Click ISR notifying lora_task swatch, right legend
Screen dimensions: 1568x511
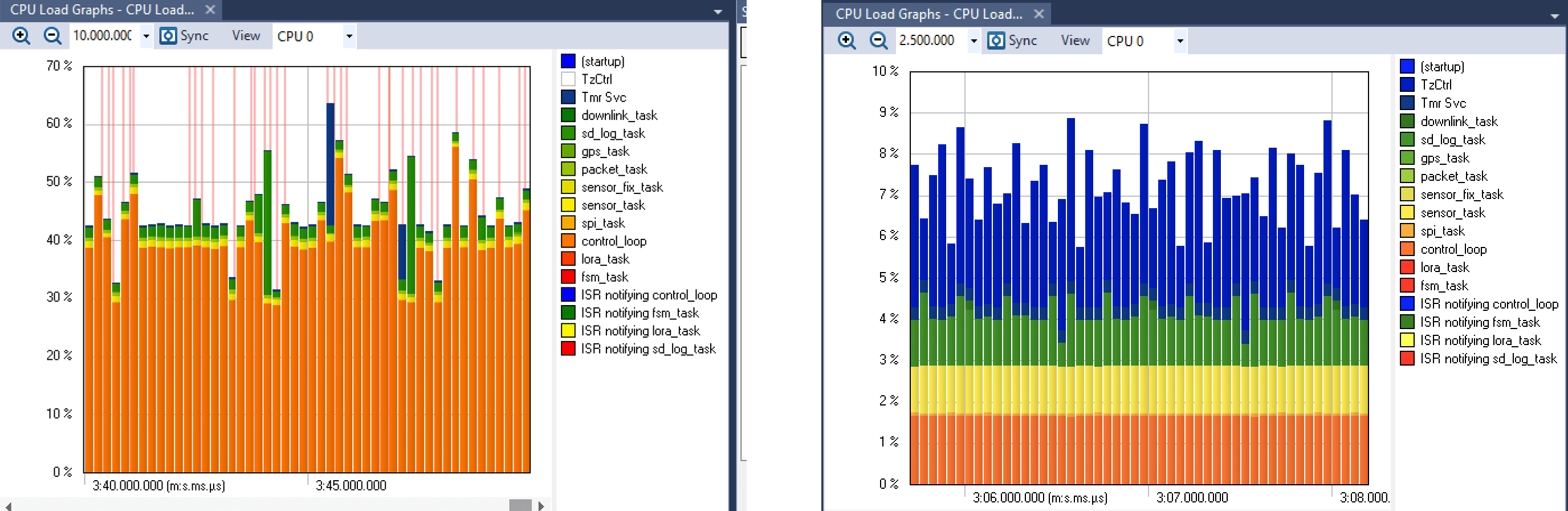(1407, 340)
